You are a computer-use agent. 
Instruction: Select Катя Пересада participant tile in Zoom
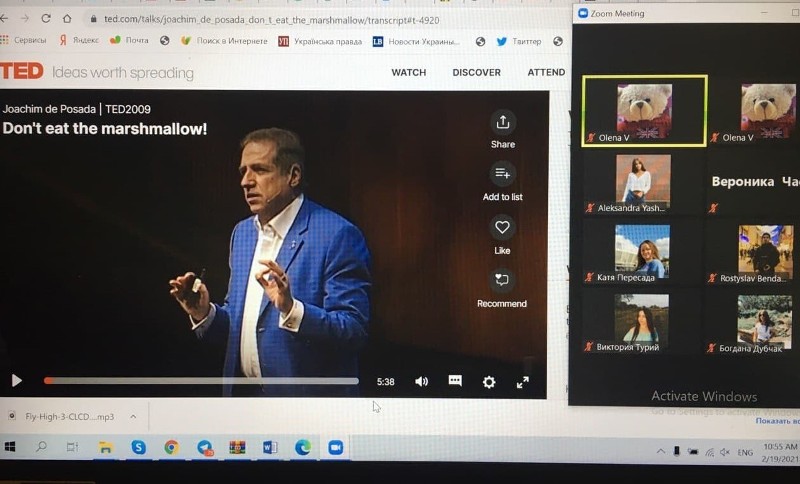pyautogui.click(x=643, y=252)
